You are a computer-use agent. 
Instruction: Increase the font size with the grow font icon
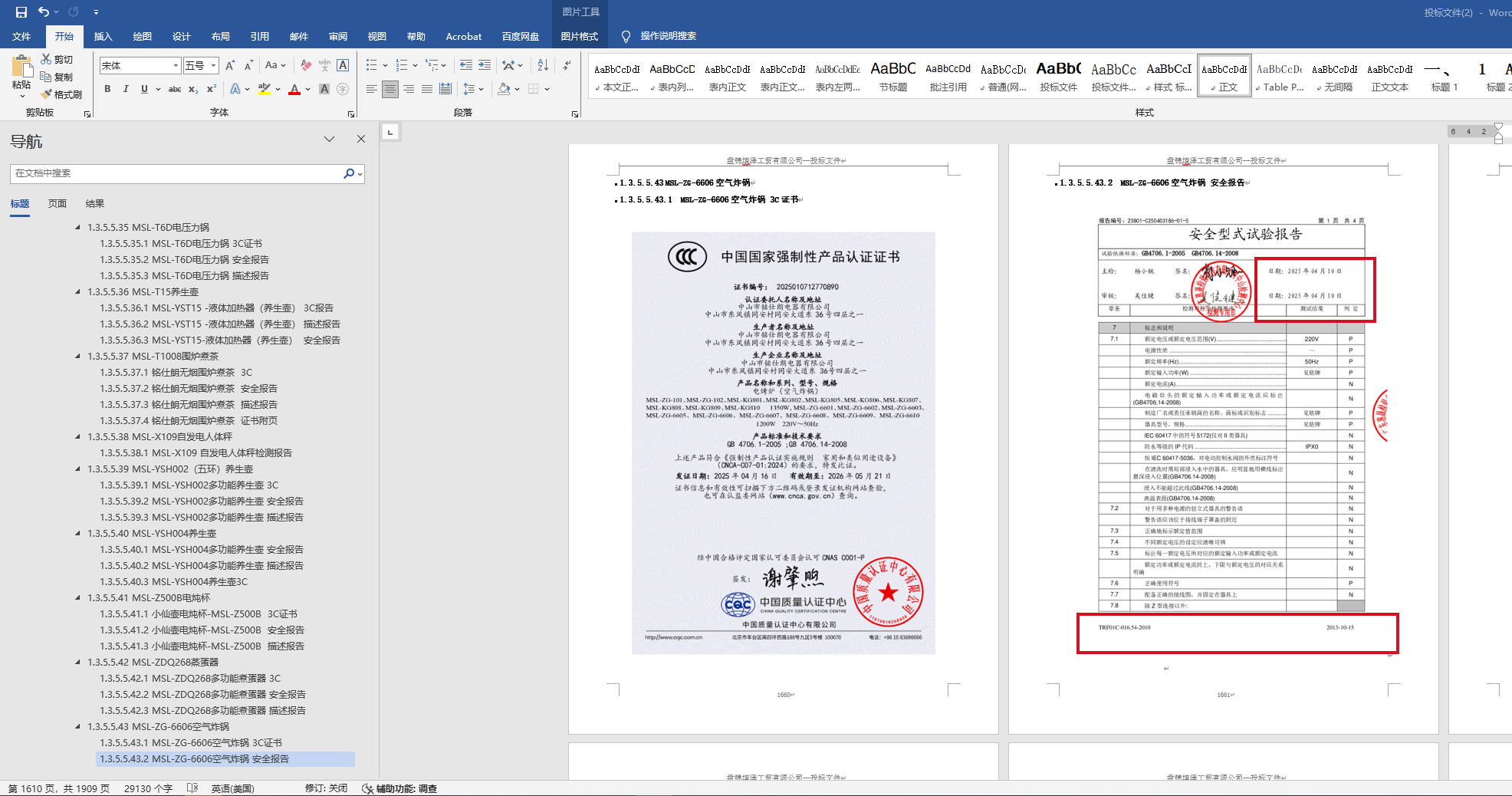coord(230,66)
